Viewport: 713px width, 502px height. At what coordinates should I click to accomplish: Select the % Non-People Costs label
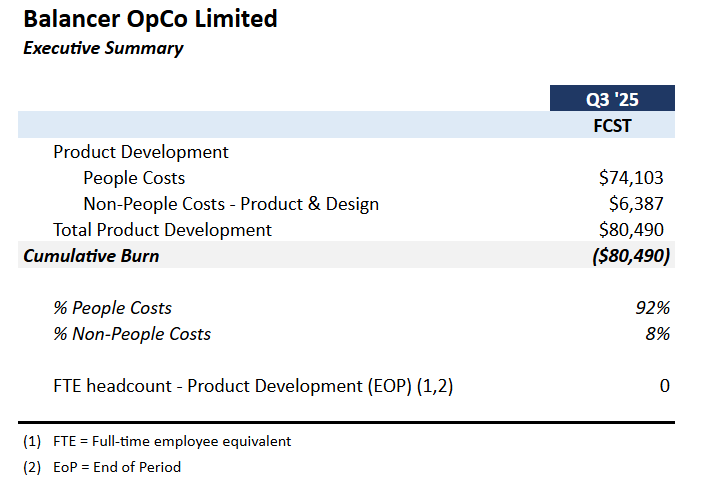coord(132,334)
